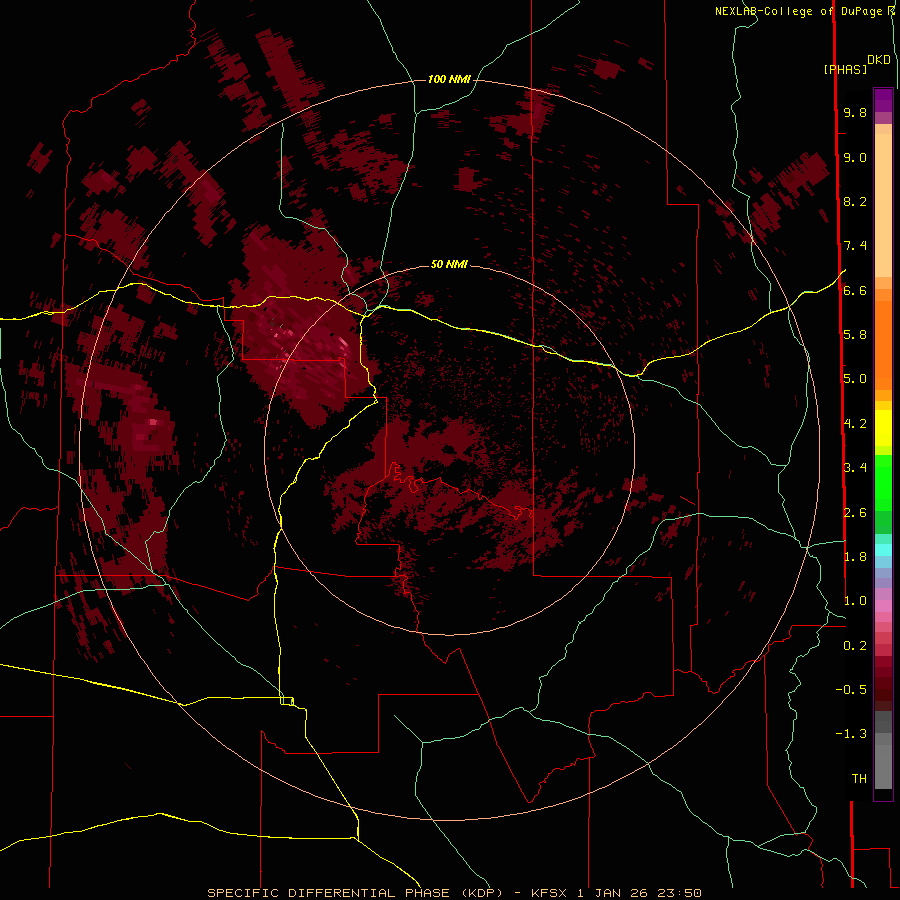Click the 4.2 value on the scale
This screenshot has width=900, height=900.
855,424
